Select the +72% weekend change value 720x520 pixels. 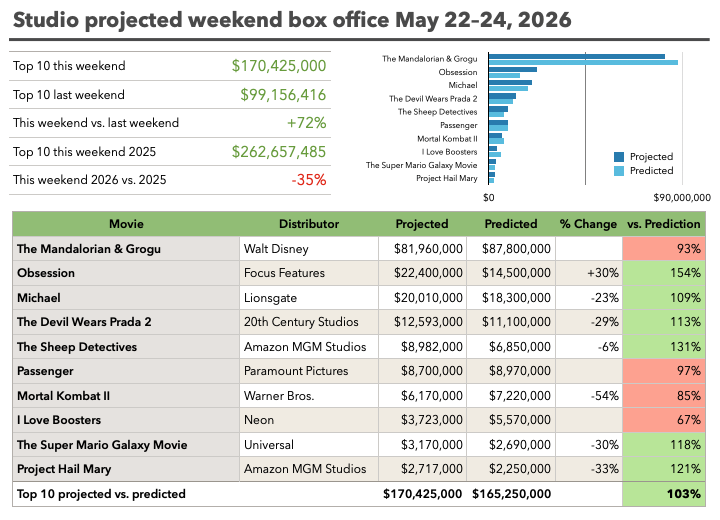click(306, 123)
